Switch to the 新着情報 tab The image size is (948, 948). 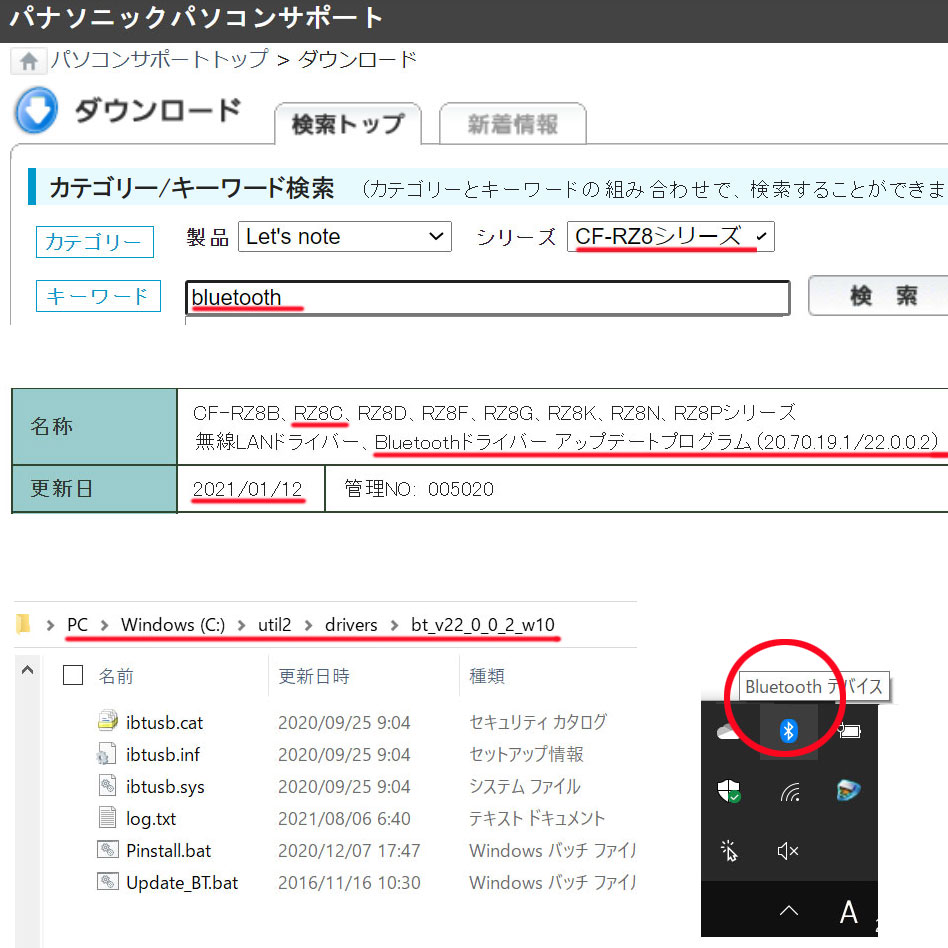(x=513, y=124)
